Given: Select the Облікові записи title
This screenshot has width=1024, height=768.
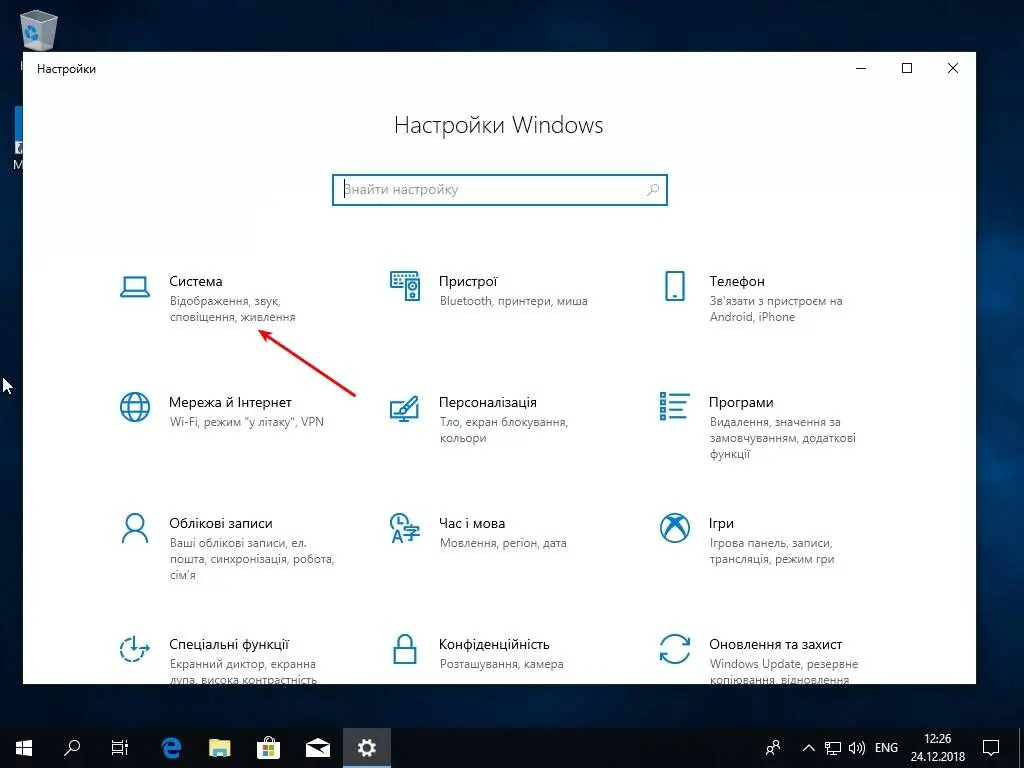Looking at the screenshot, I should 221,523.
